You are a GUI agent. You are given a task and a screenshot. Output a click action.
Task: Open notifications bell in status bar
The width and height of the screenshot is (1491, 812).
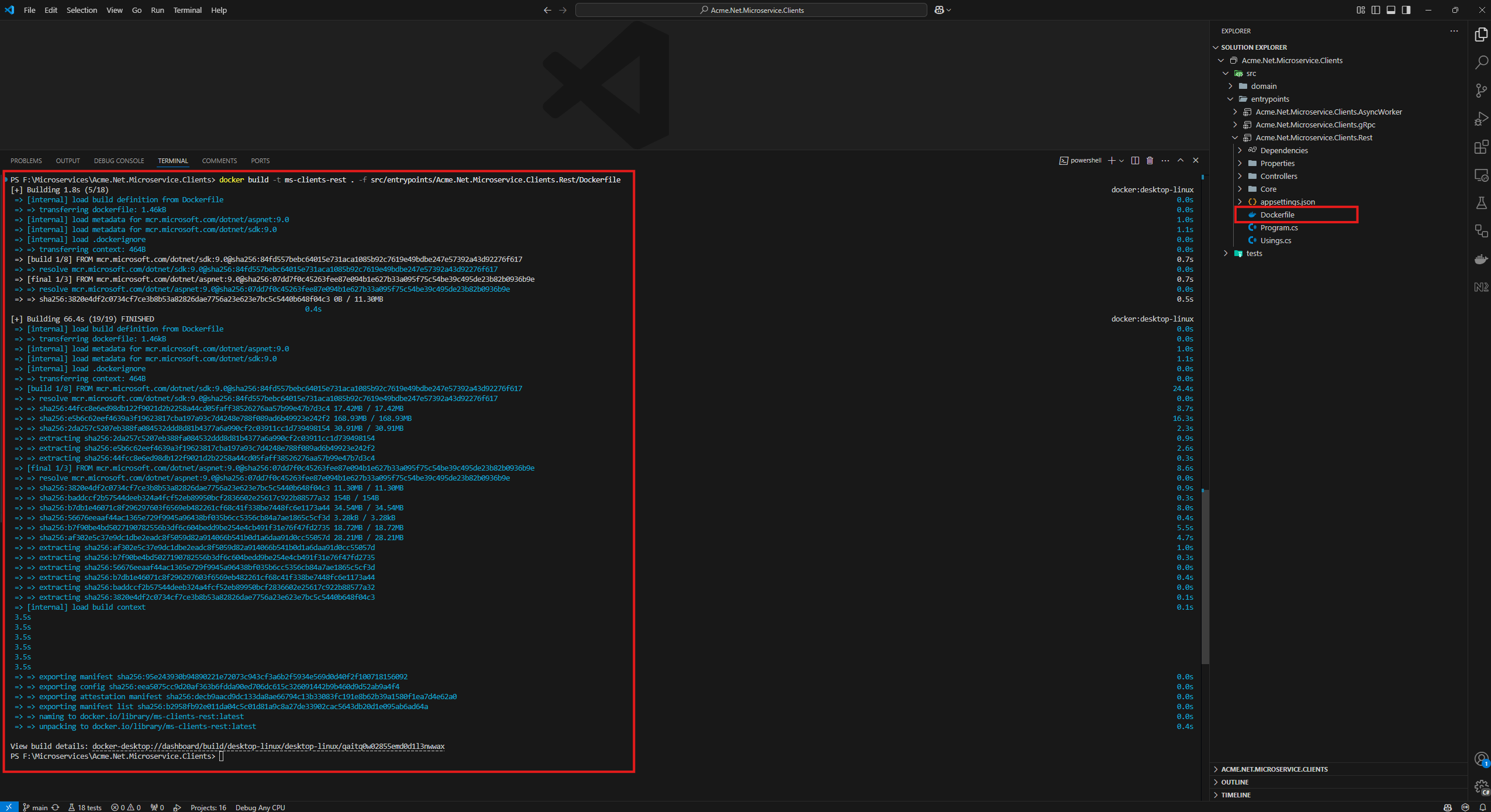click(1482, 807)
